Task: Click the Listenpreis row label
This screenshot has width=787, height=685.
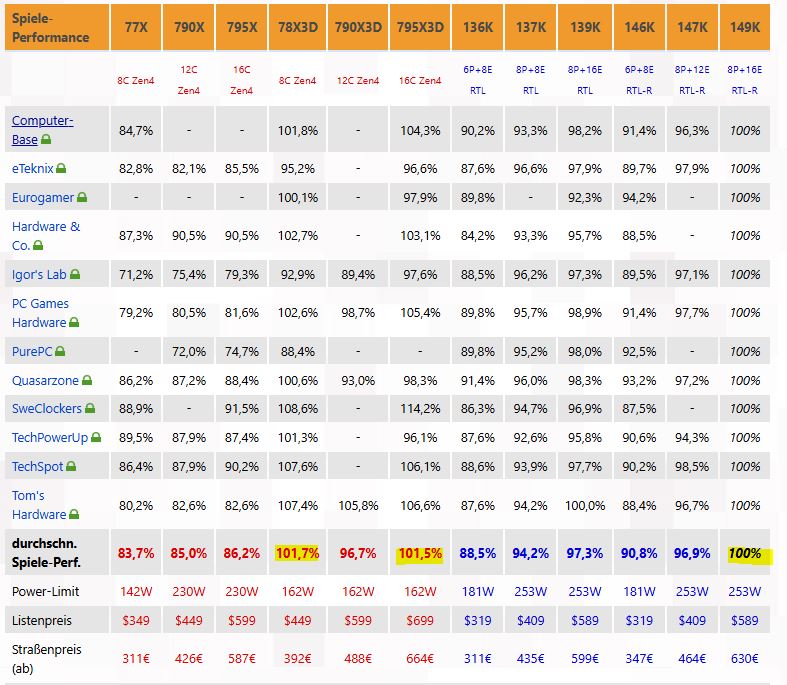Action: point(42,621)
